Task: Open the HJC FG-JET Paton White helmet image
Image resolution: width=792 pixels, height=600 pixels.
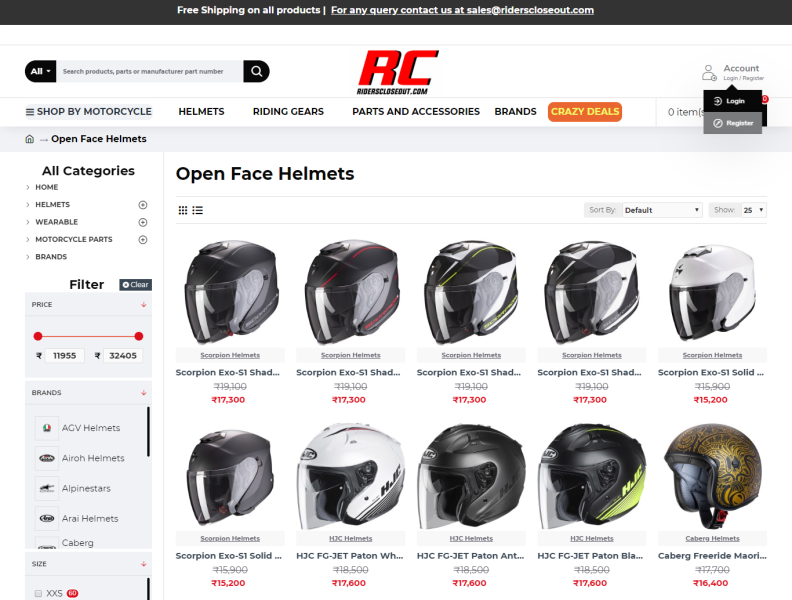Action: point(351,476)
